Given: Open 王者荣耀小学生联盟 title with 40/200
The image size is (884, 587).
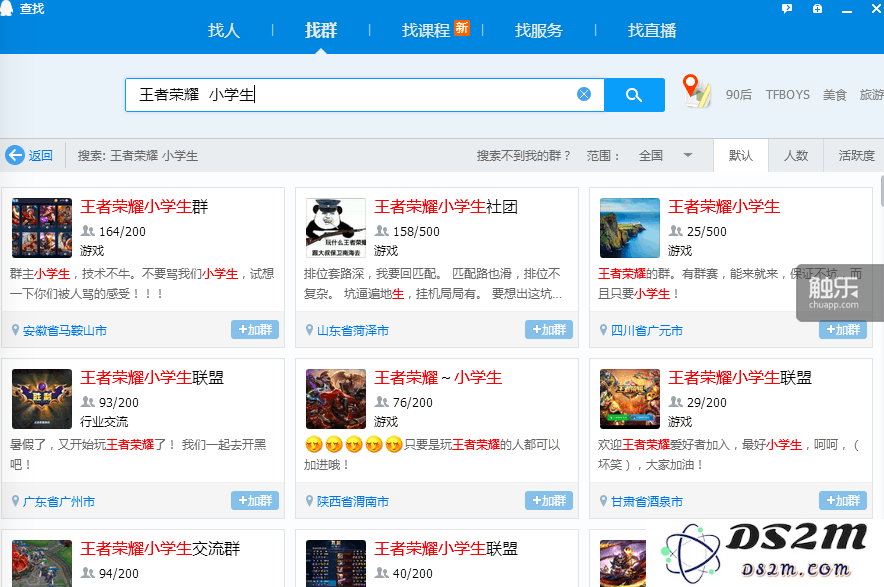Looking at the screenshot, I should tap(446, 549).
